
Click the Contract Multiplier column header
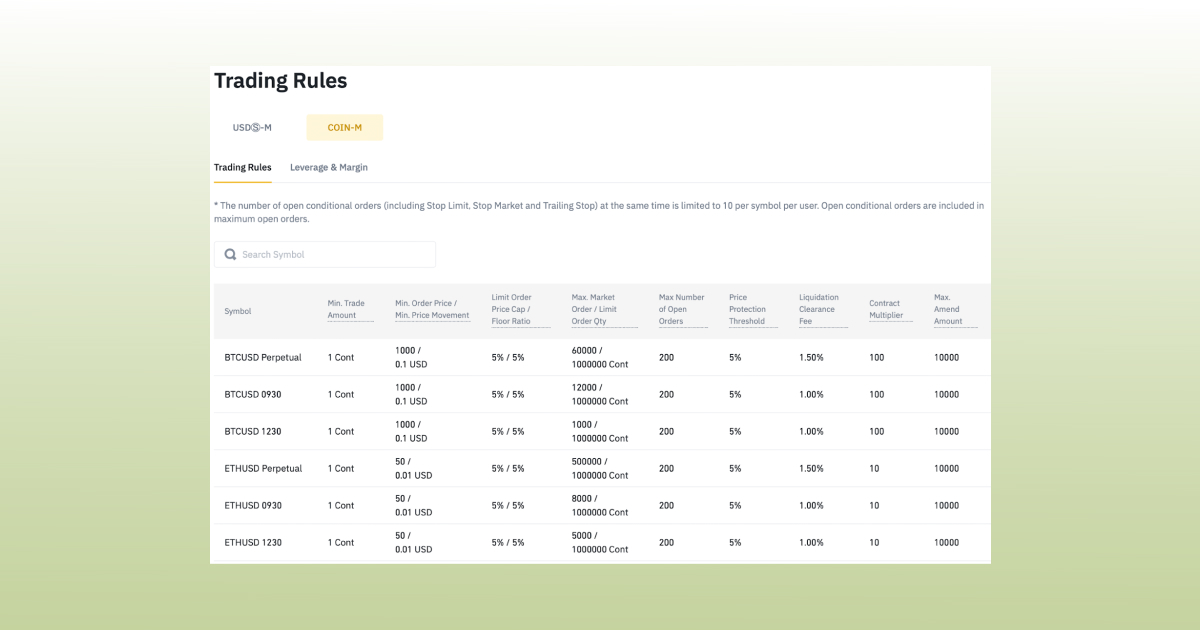[x=888, y=309]
